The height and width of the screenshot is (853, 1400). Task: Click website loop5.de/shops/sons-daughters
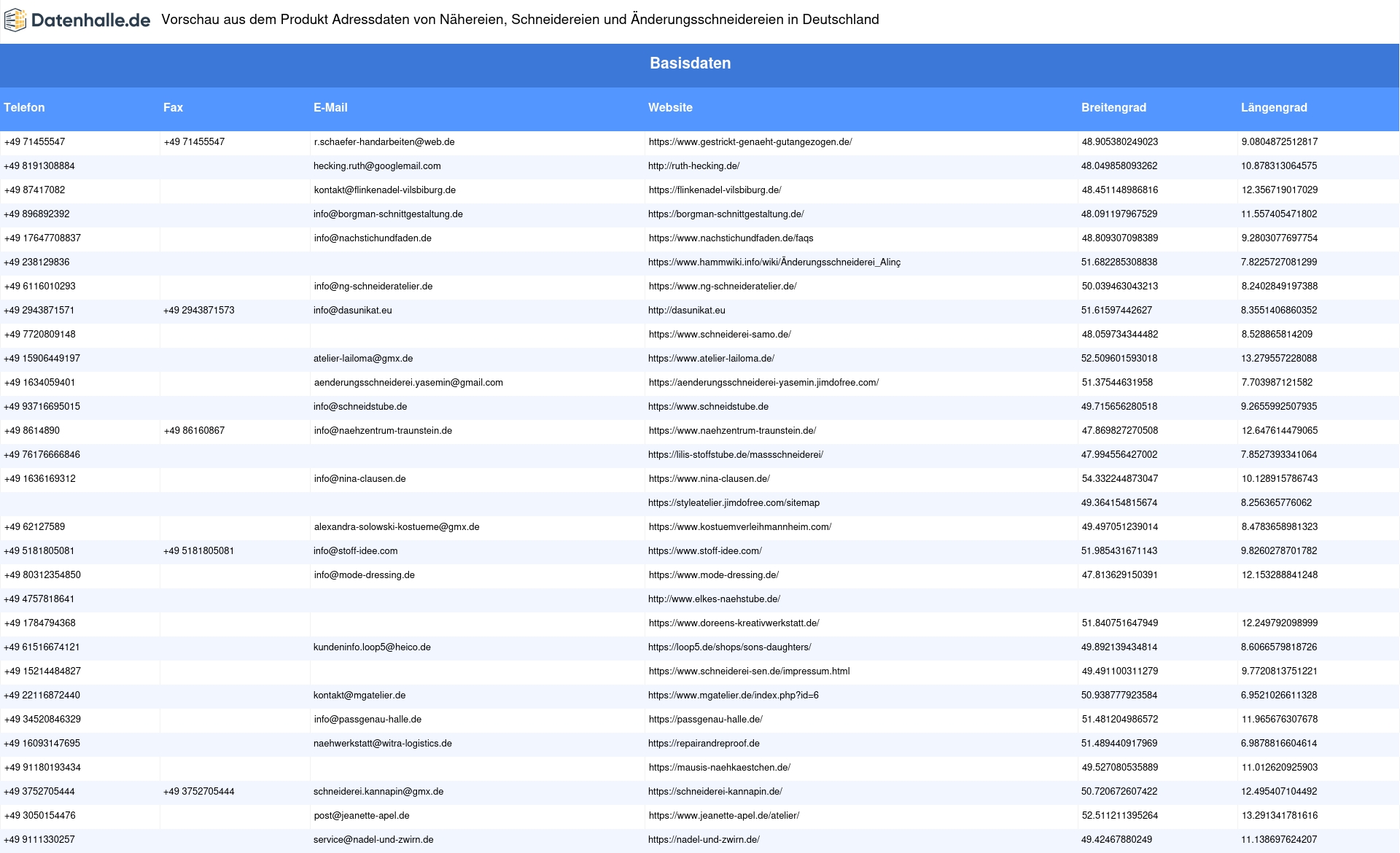coord(729,647)
